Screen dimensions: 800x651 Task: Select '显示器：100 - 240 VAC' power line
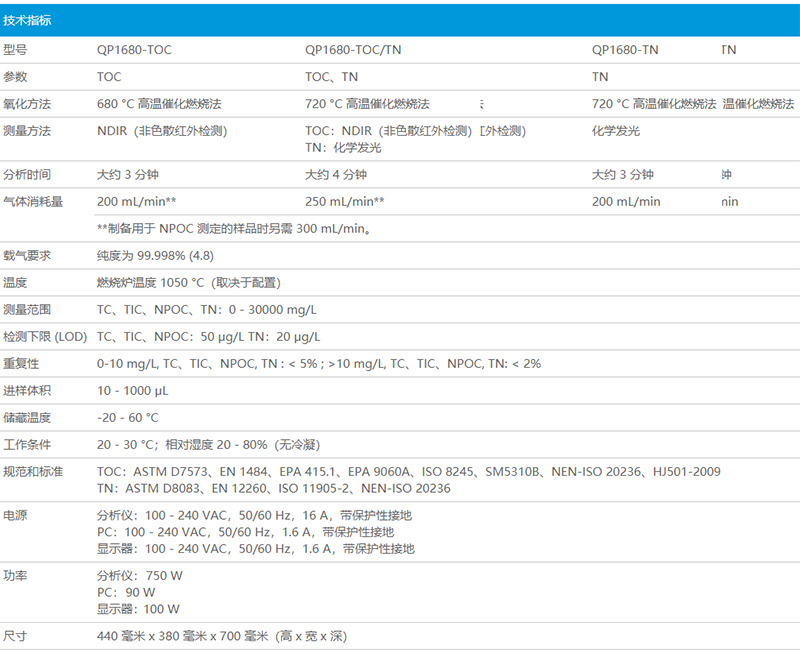(x=256, y=550)
